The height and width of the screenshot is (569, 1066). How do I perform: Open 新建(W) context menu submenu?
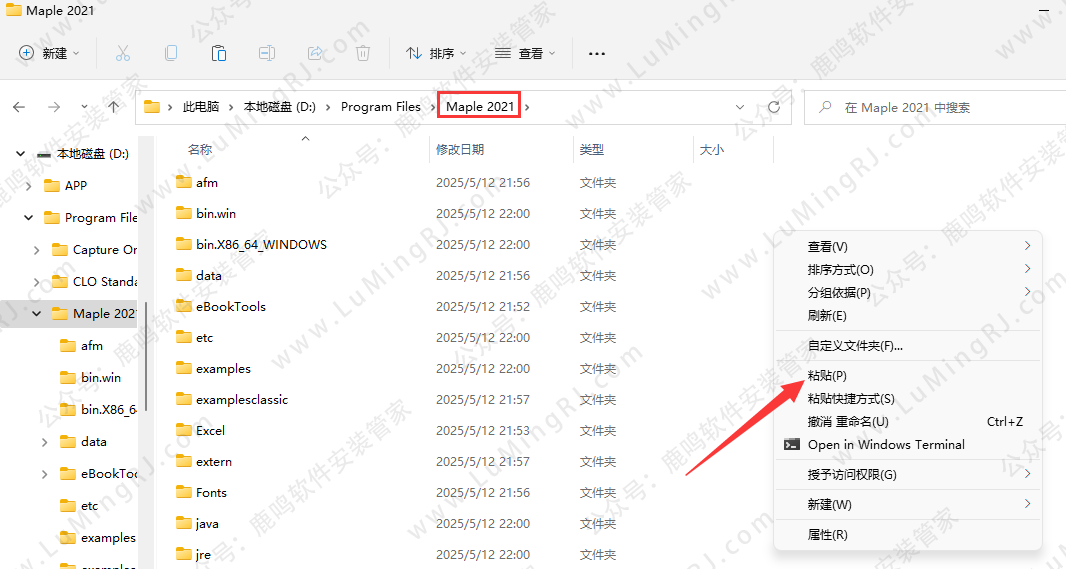[908, 504]
